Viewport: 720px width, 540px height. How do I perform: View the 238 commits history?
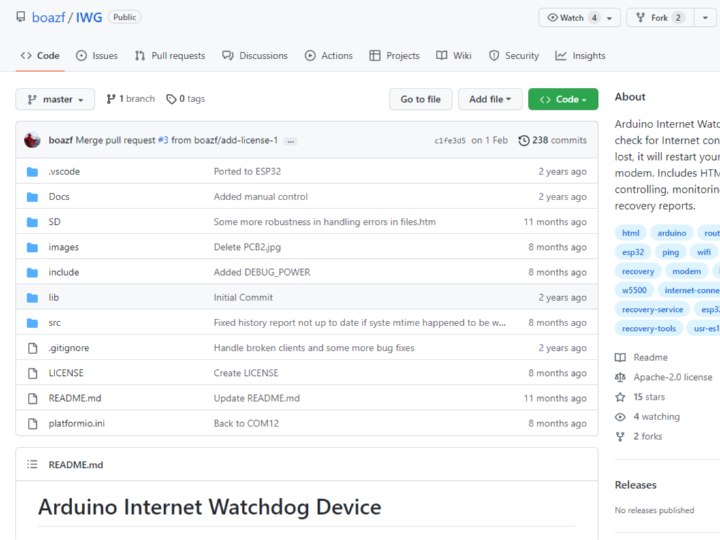coord(553,141)
